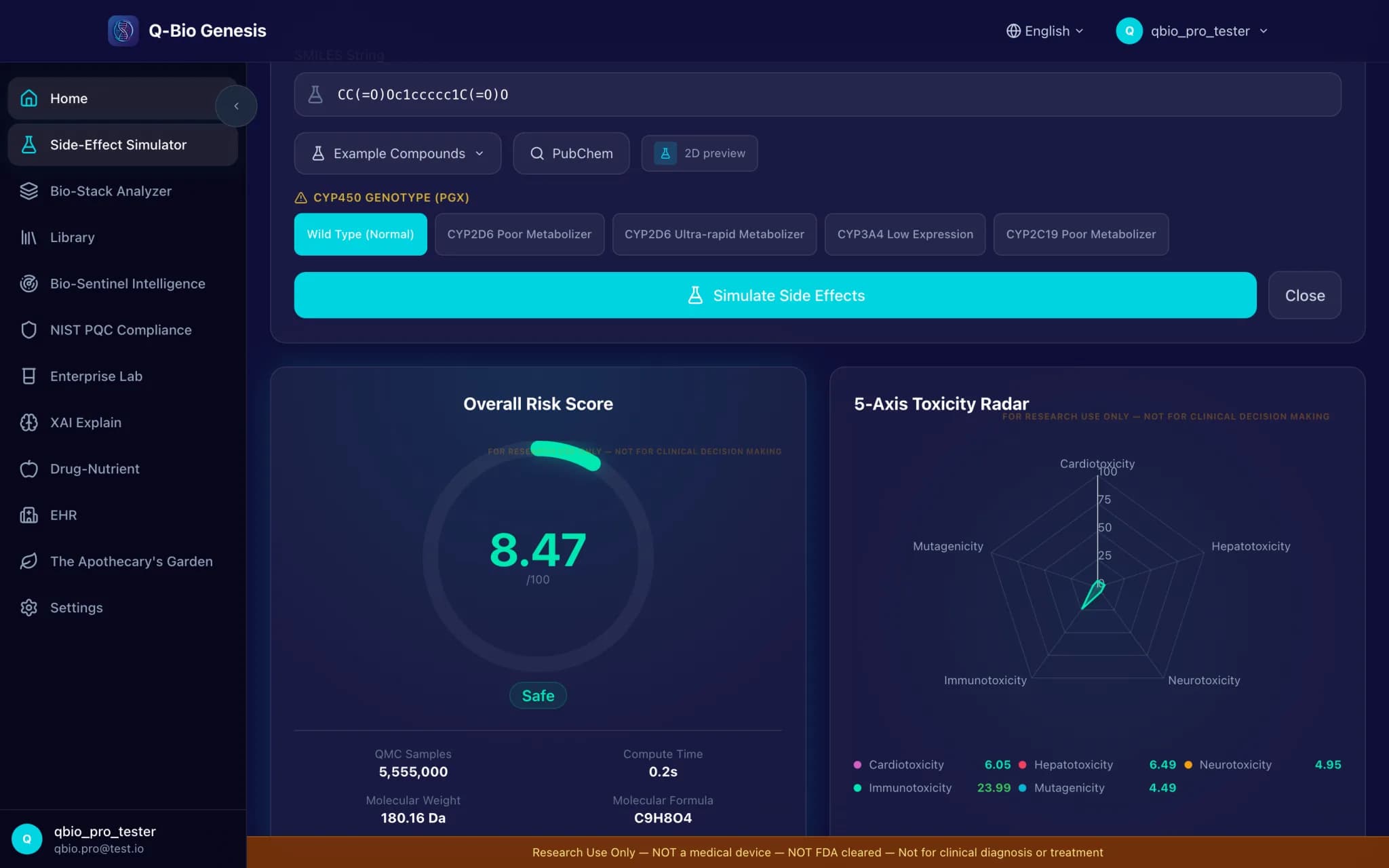Select Wild Type (Normal) genotype
1389x868 pixels.
[360, 234]
